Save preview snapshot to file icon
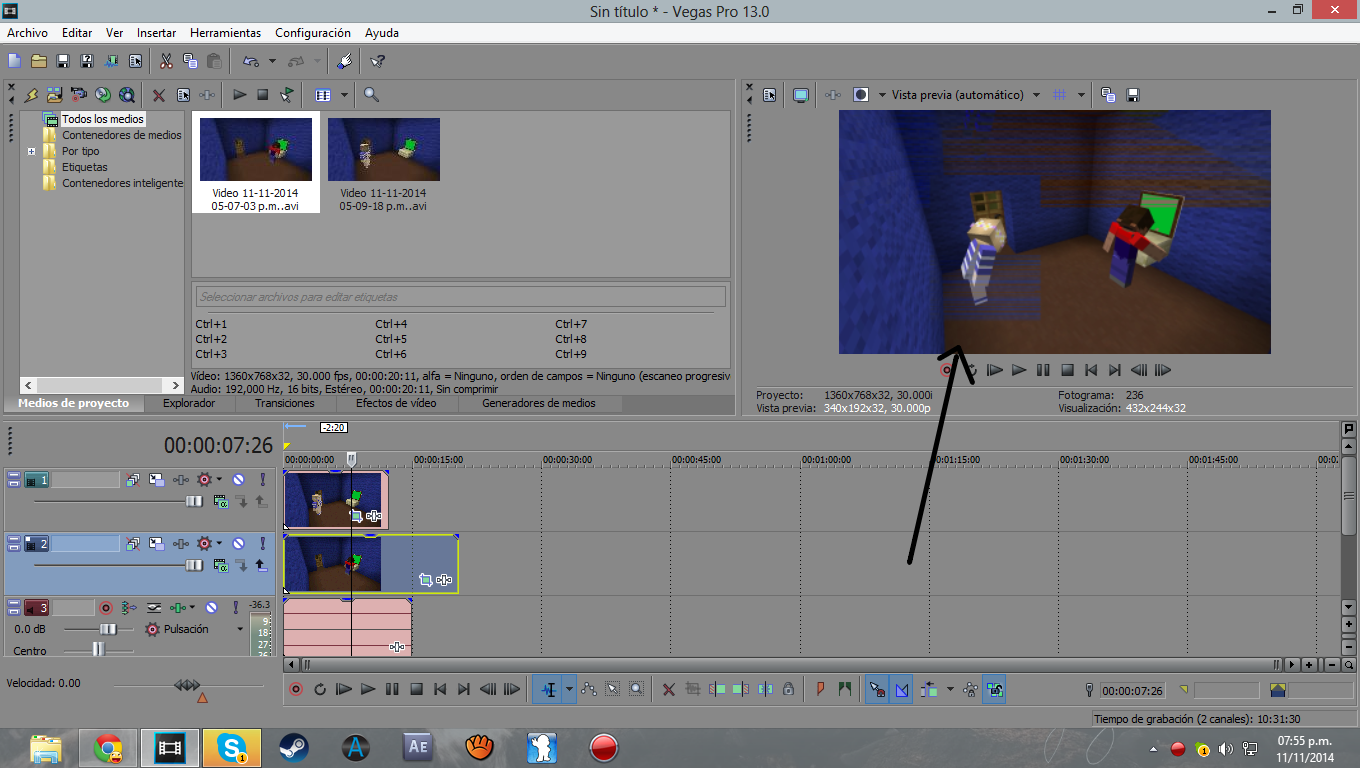 (x=1133, y=95)
